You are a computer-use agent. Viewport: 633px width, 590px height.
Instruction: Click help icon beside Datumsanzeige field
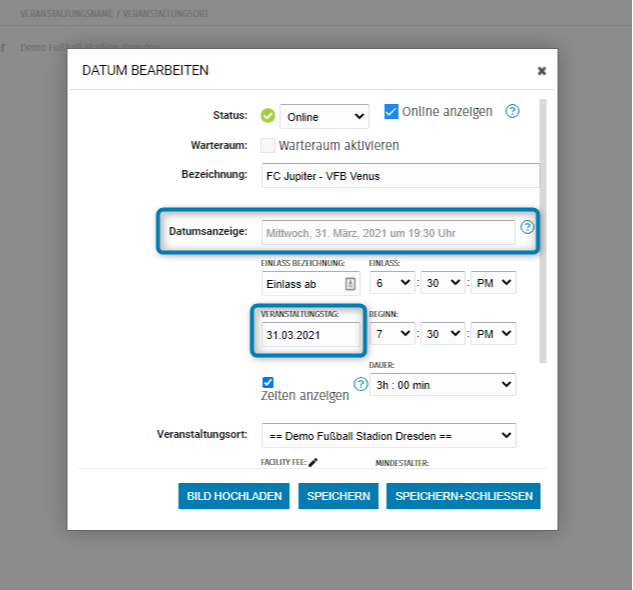pyautogui.click(x=527, y=227)
